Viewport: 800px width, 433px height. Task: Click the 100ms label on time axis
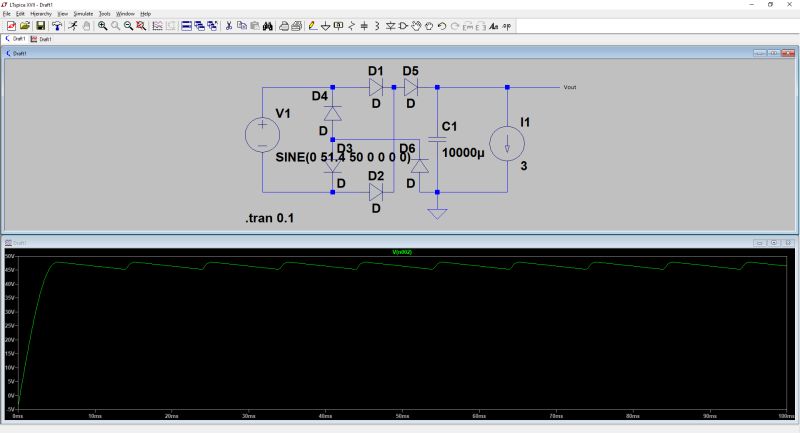786,416
